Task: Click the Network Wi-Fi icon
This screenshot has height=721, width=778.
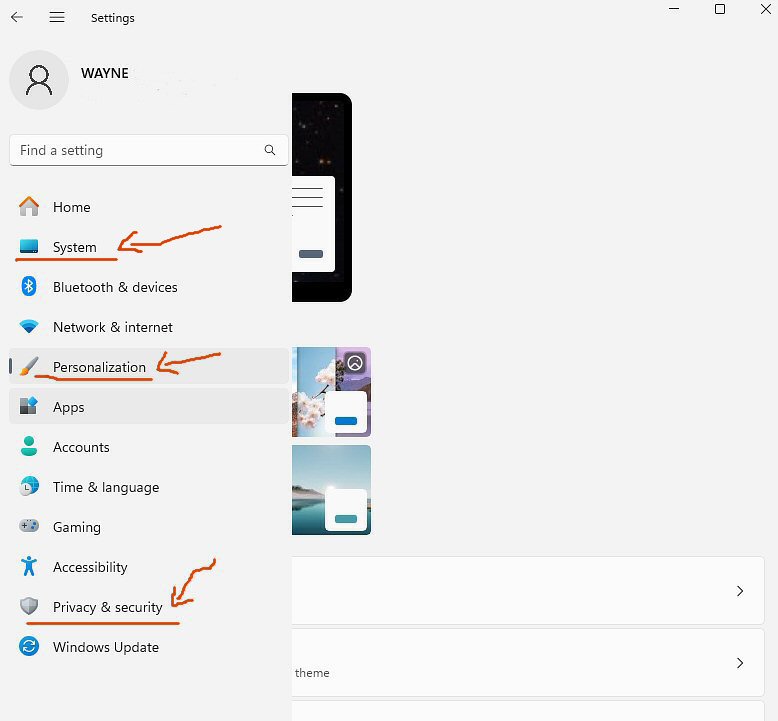Action: click(29, 327)
